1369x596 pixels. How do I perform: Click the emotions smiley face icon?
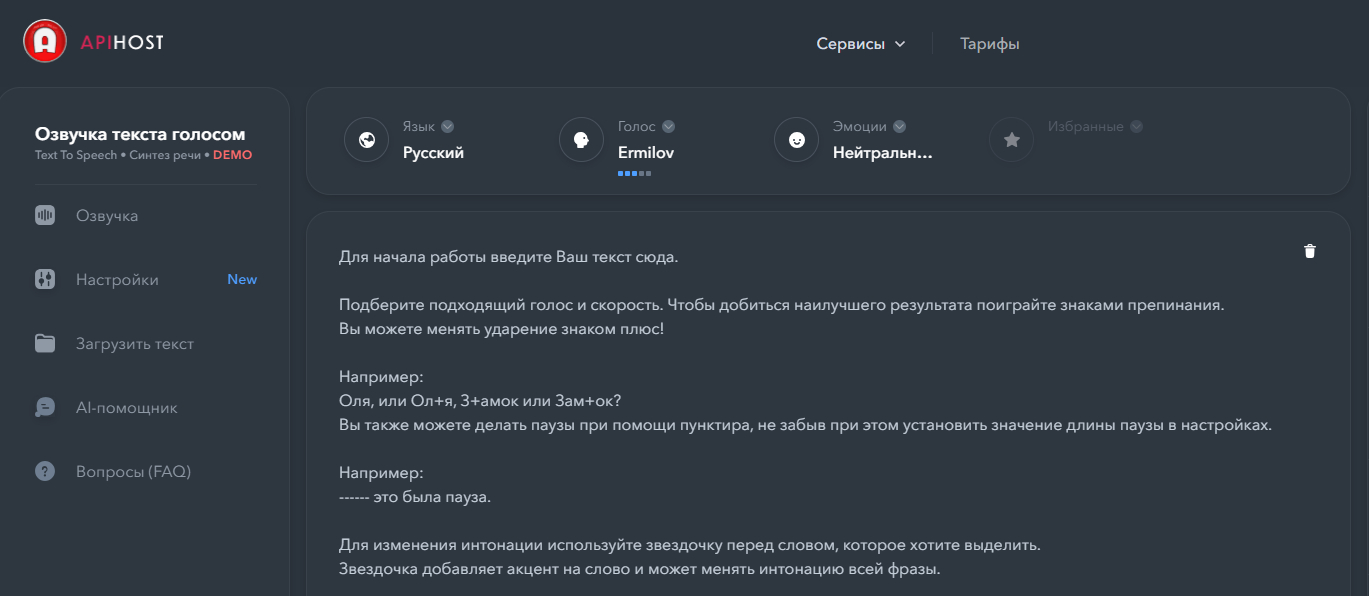(796, 140)
